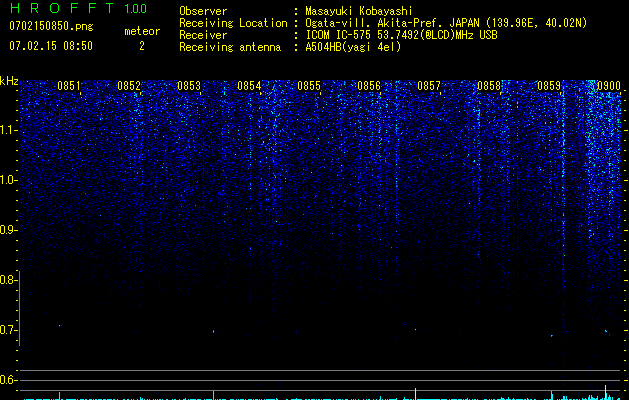This screenshot has width=629, height=400.
Task: Click the 0.7 kHz axis label
Action: (x=8, y=330)
